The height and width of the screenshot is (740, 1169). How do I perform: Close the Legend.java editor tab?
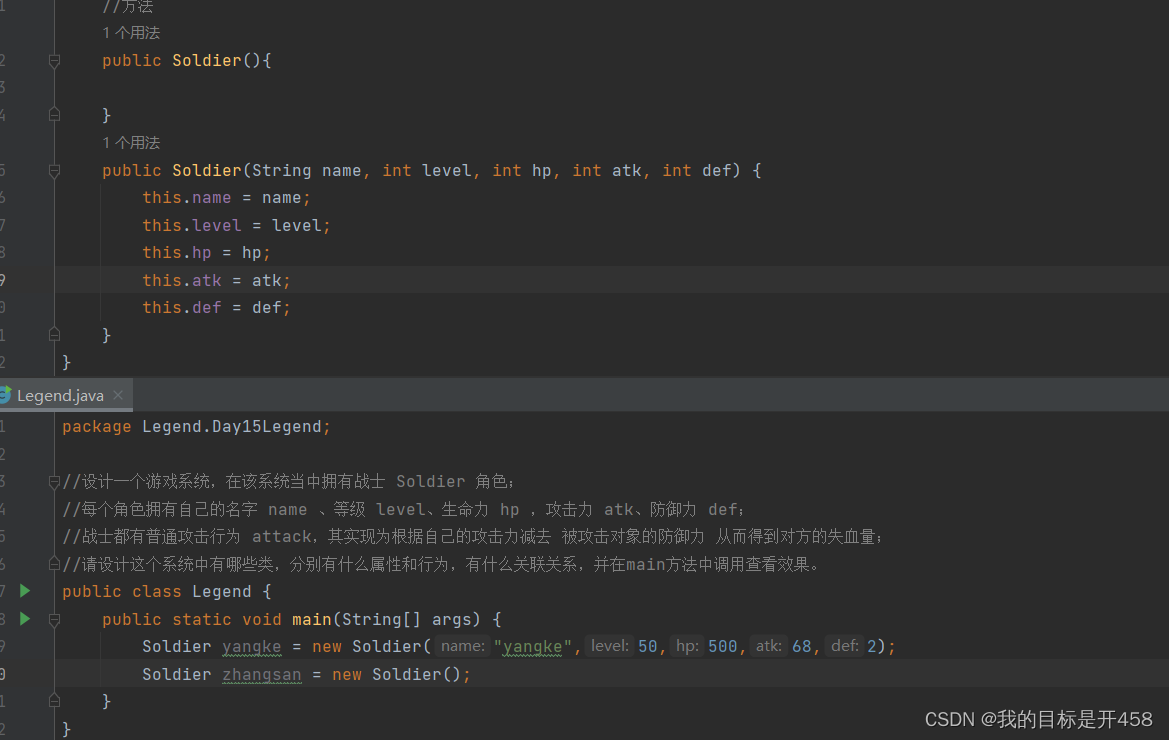coord(118,395)
